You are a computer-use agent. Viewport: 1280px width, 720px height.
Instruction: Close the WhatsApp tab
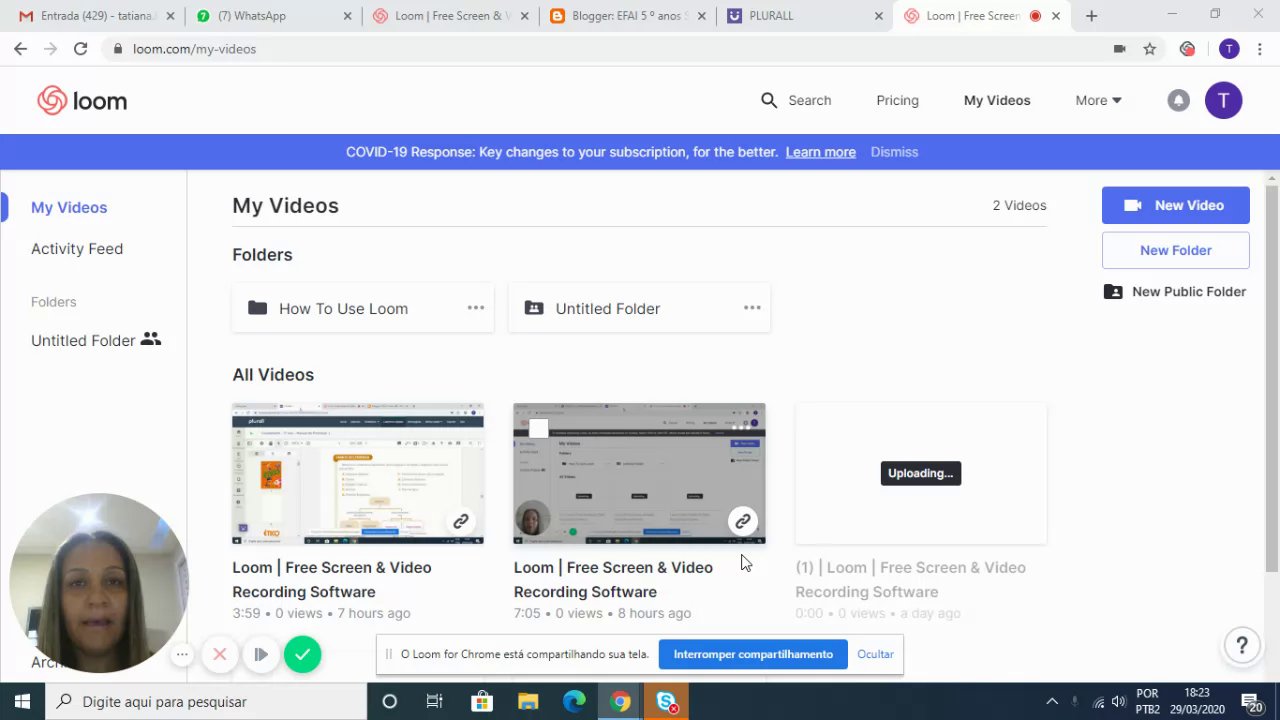pyautogui.click(x=347, y=16)
